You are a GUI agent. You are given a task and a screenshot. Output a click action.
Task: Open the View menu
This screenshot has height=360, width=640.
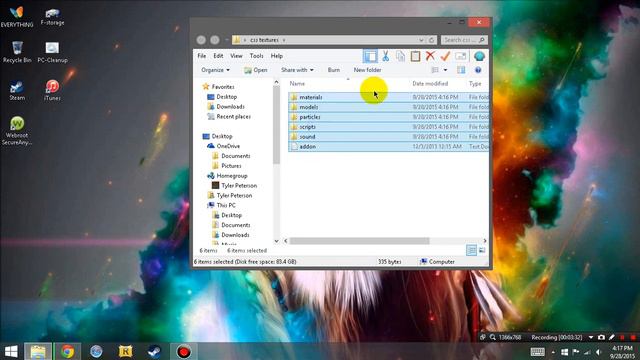coord(236,56)
